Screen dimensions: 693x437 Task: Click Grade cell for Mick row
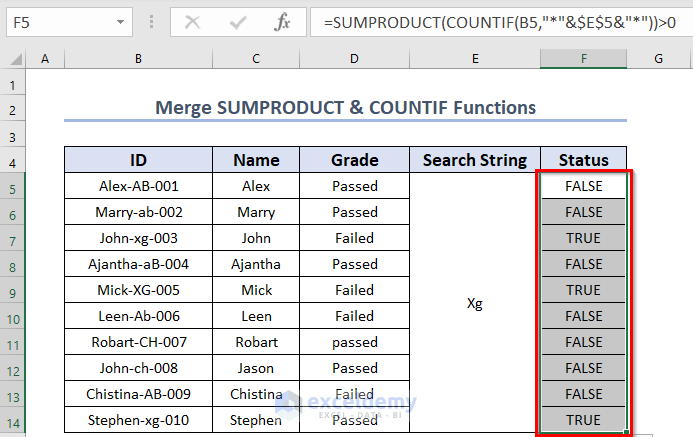click(x=355, y=290)
